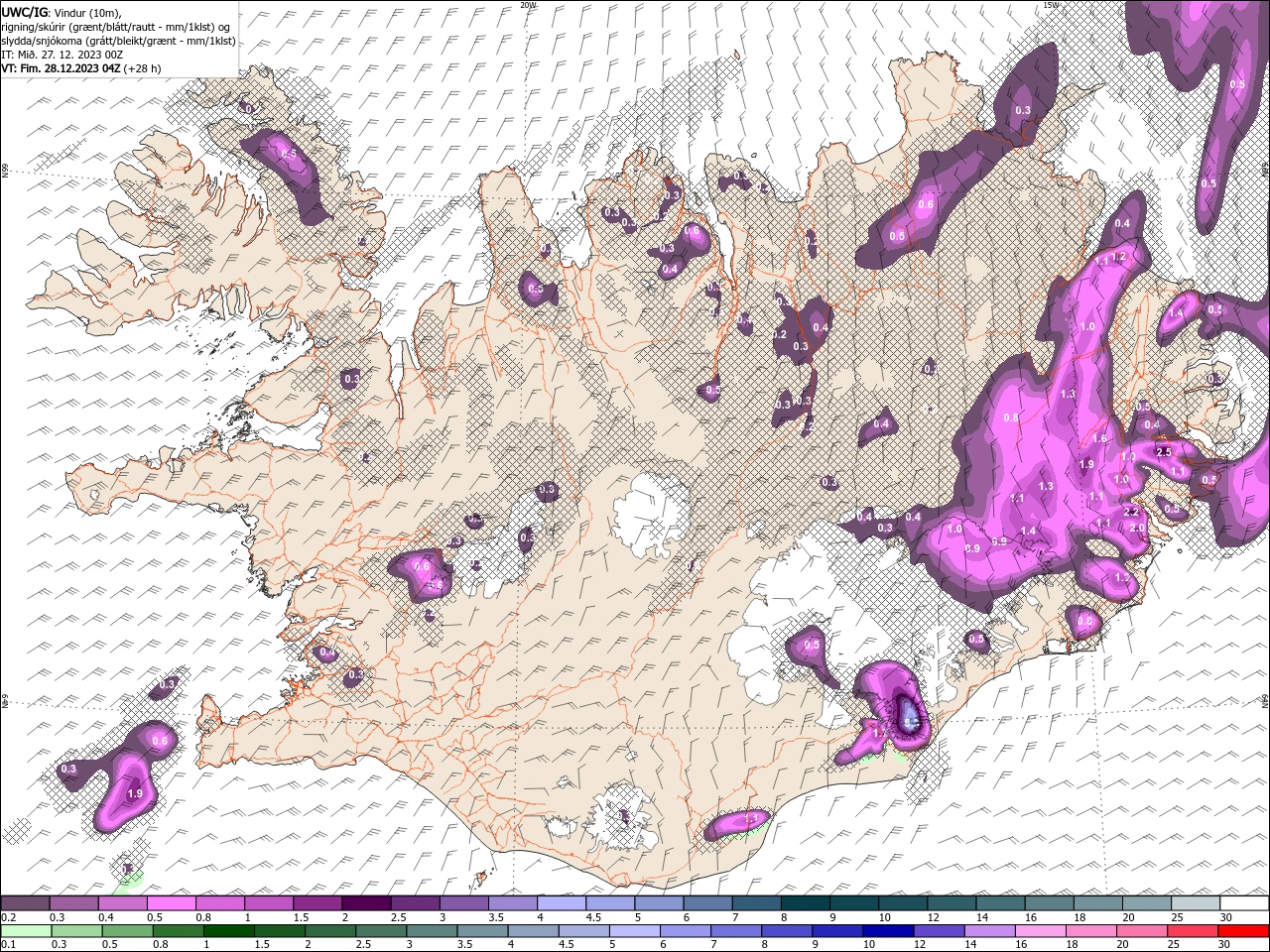This screenshot has width=1270, height=952.
Task: Click the '20W' longitude label
Action: (528, 5)
